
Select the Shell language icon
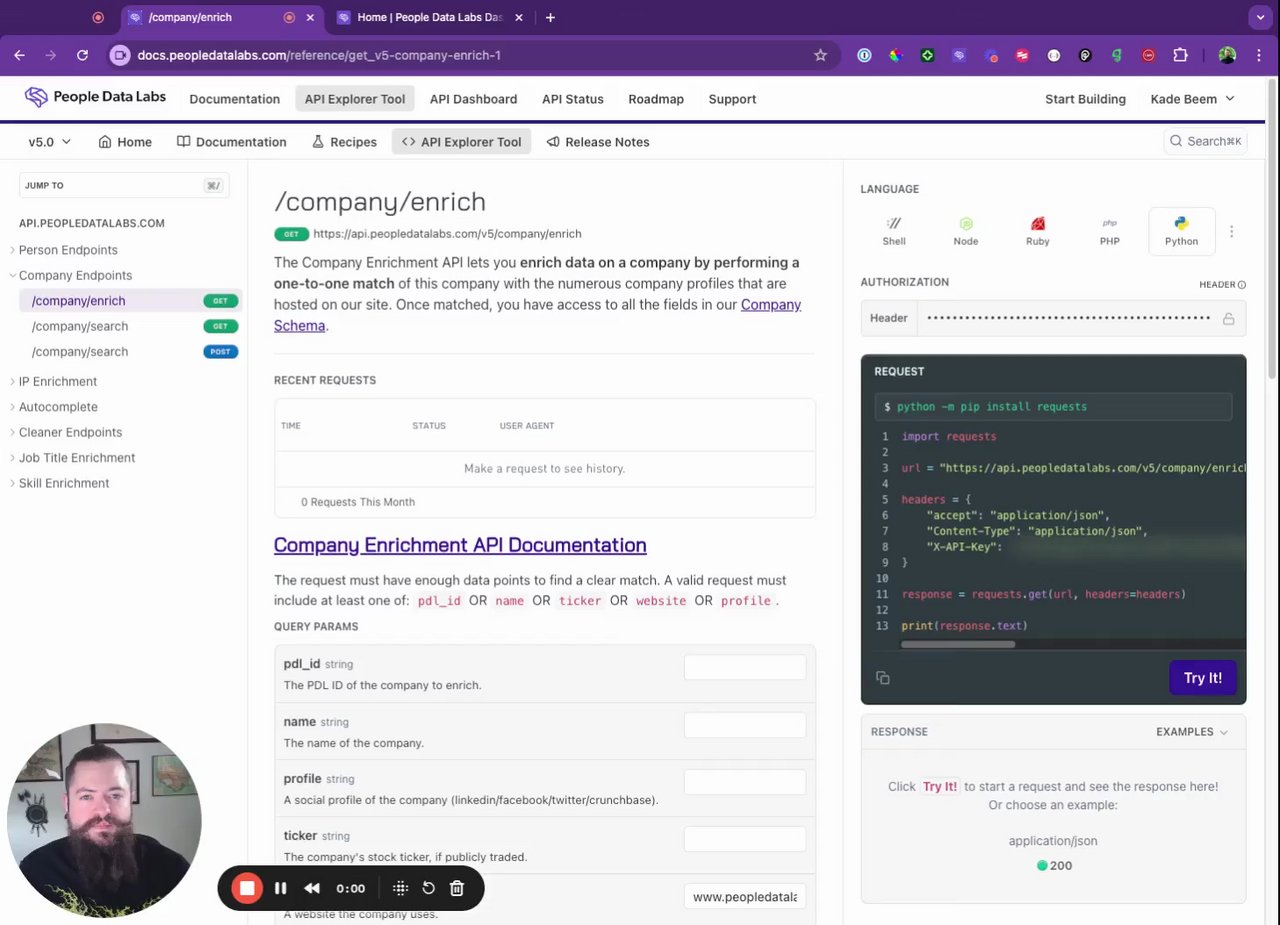click(894, 231)
